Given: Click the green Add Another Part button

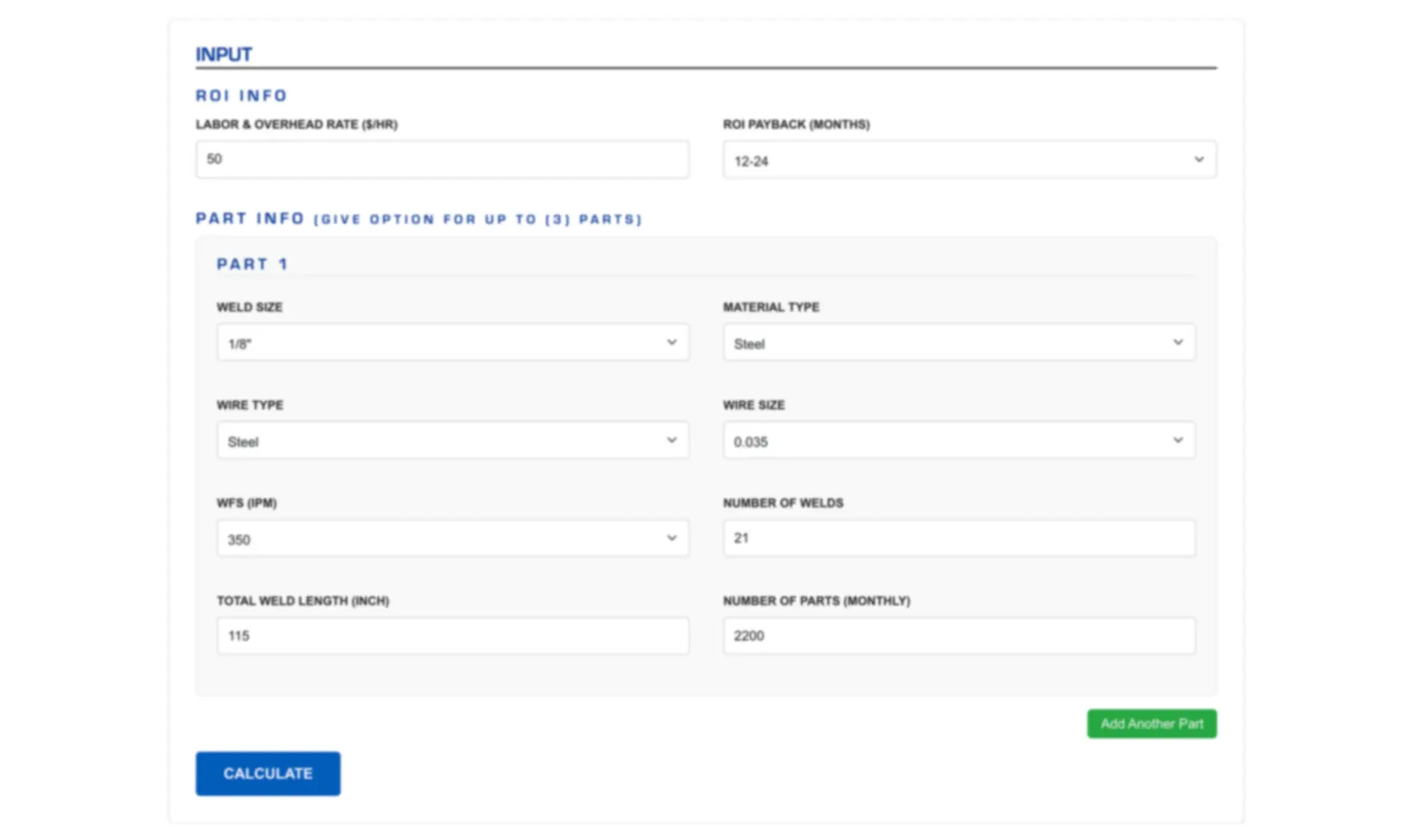Looking at the screenshot, I should 1152,724.
